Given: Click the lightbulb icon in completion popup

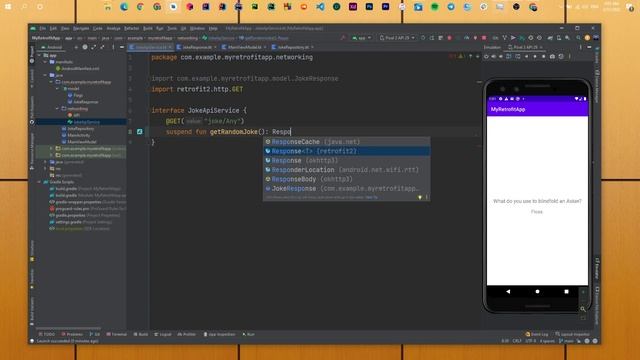Looking at the screenshot, I should (x=420, y=198).
